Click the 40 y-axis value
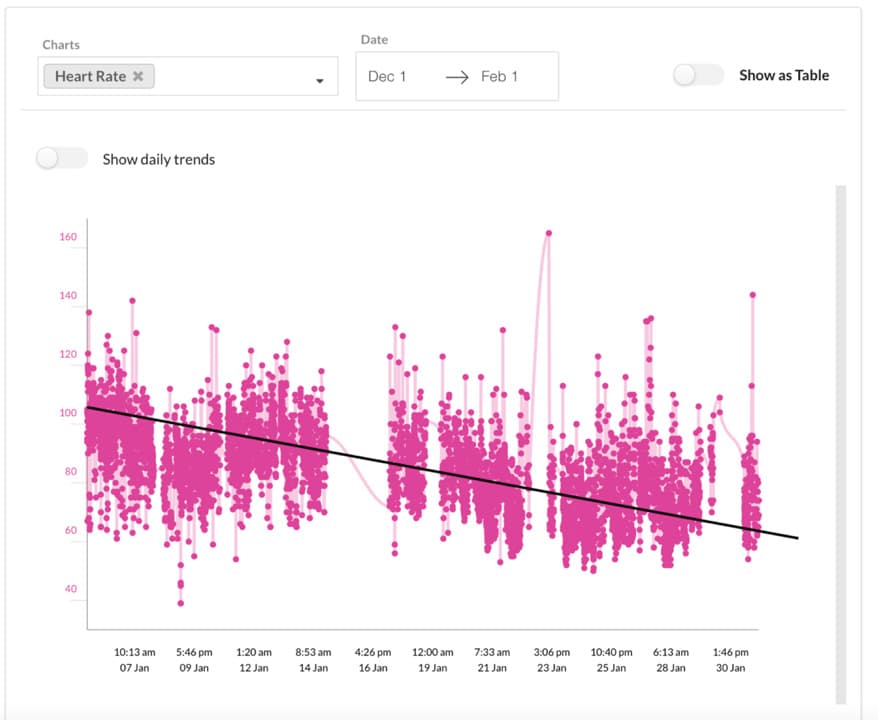The width and height of the screenshot is (878, 720). coord(71,589)
